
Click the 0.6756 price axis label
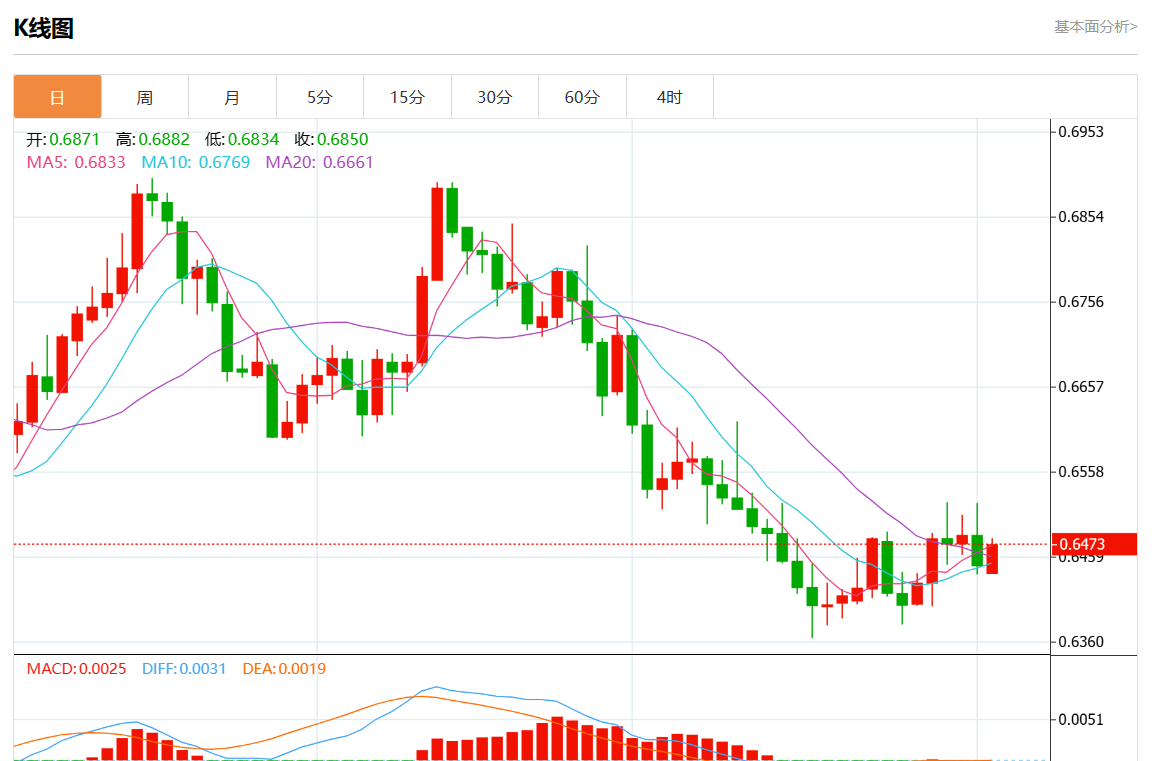point(1081,302)
